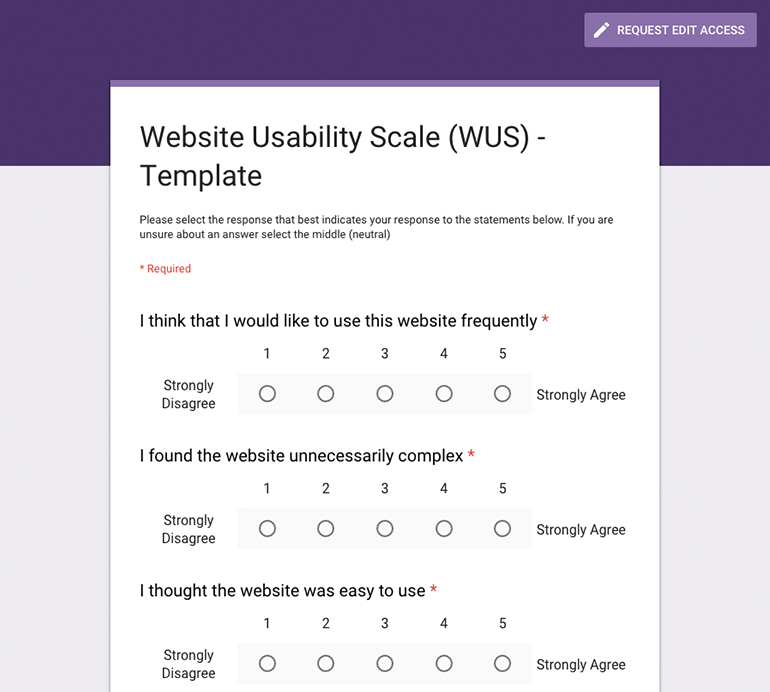Mark 5 for website easy to use
Screen dimensions: 770x692
click(x=502, y=664)
